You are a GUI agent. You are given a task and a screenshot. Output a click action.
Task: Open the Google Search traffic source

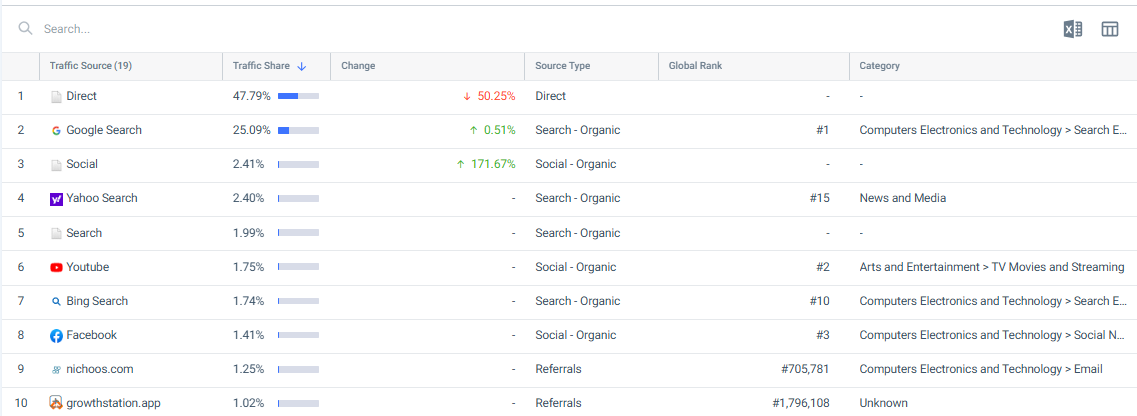point(104,130)
